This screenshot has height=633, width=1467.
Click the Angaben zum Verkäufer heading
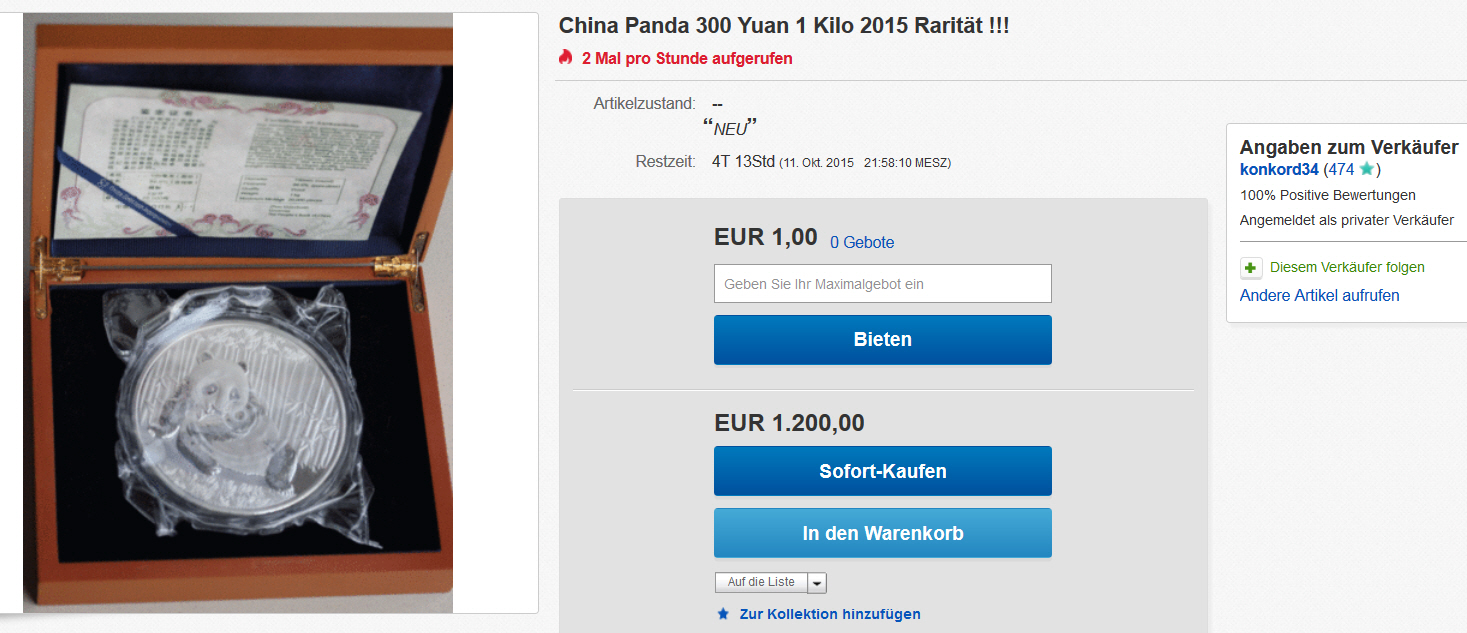click(1349, 147)
